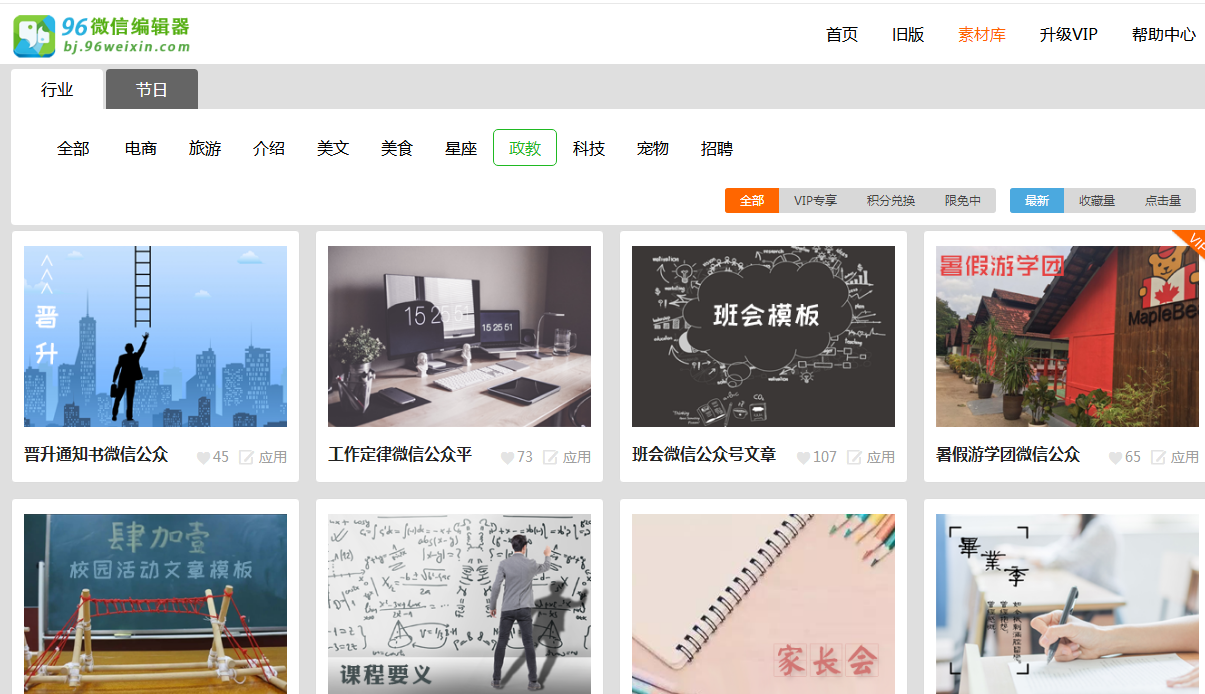Open the 升级VIP link
This screenshot has width=1205, height=694.
(1069, 33)
